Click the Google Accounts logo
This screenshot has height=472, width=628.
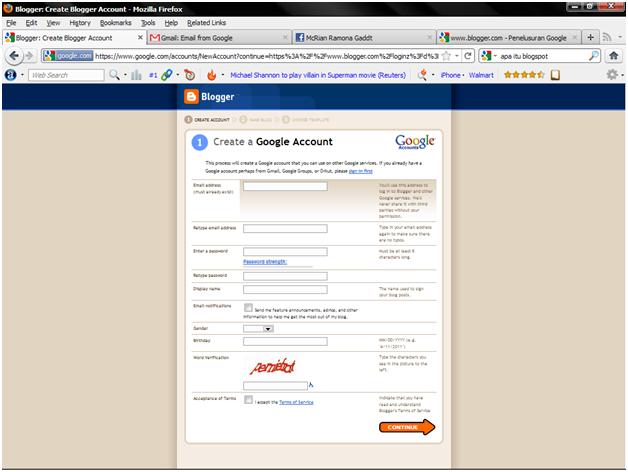click(415, 142)
